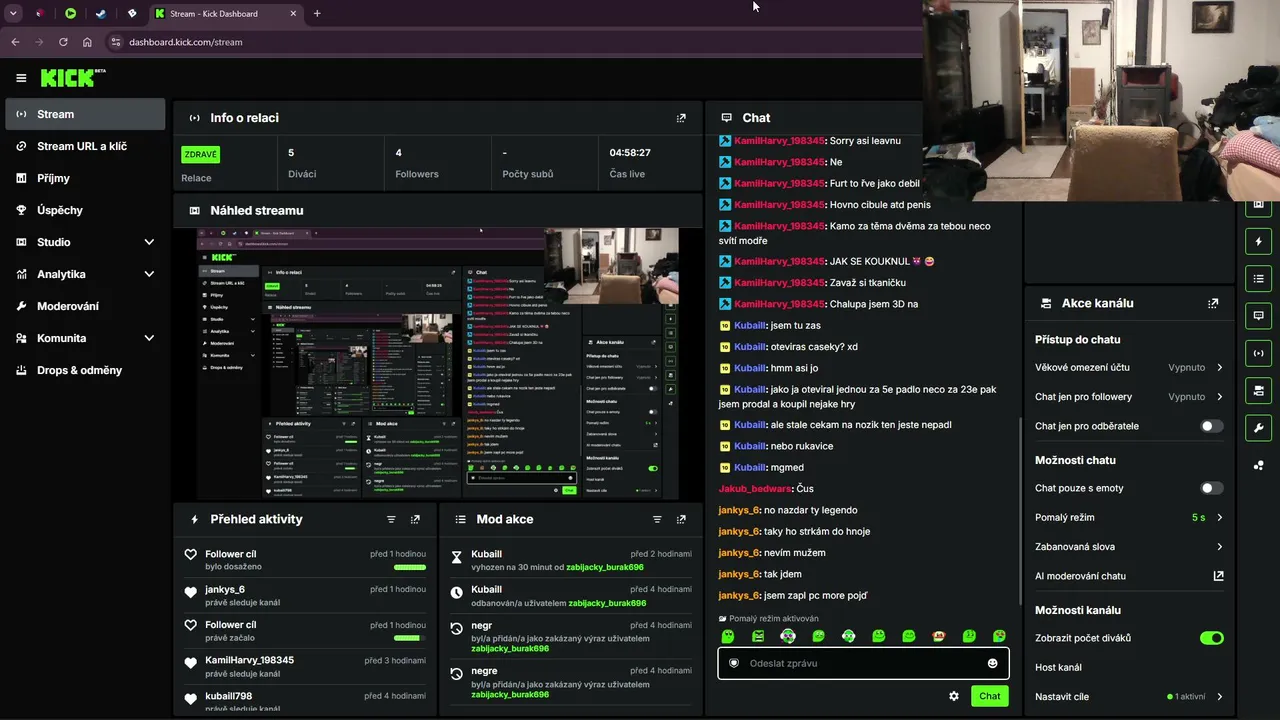1280x720 pixels.
Task: Click the chat panel scrollbar
Action: point(1019,510)
